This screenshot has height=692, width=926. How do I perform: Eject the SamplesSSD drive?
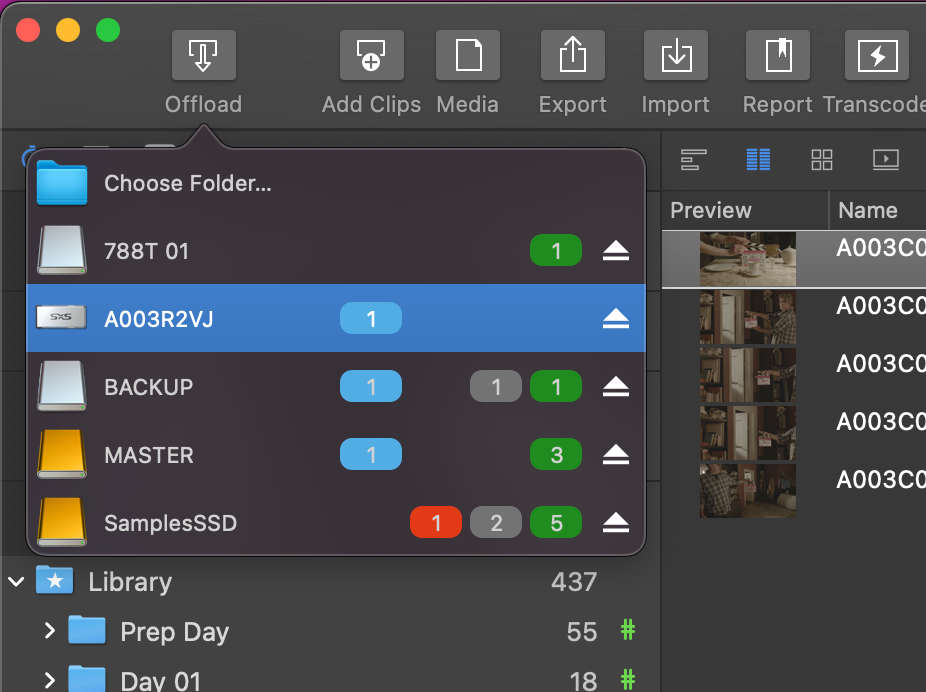[616, 523]
